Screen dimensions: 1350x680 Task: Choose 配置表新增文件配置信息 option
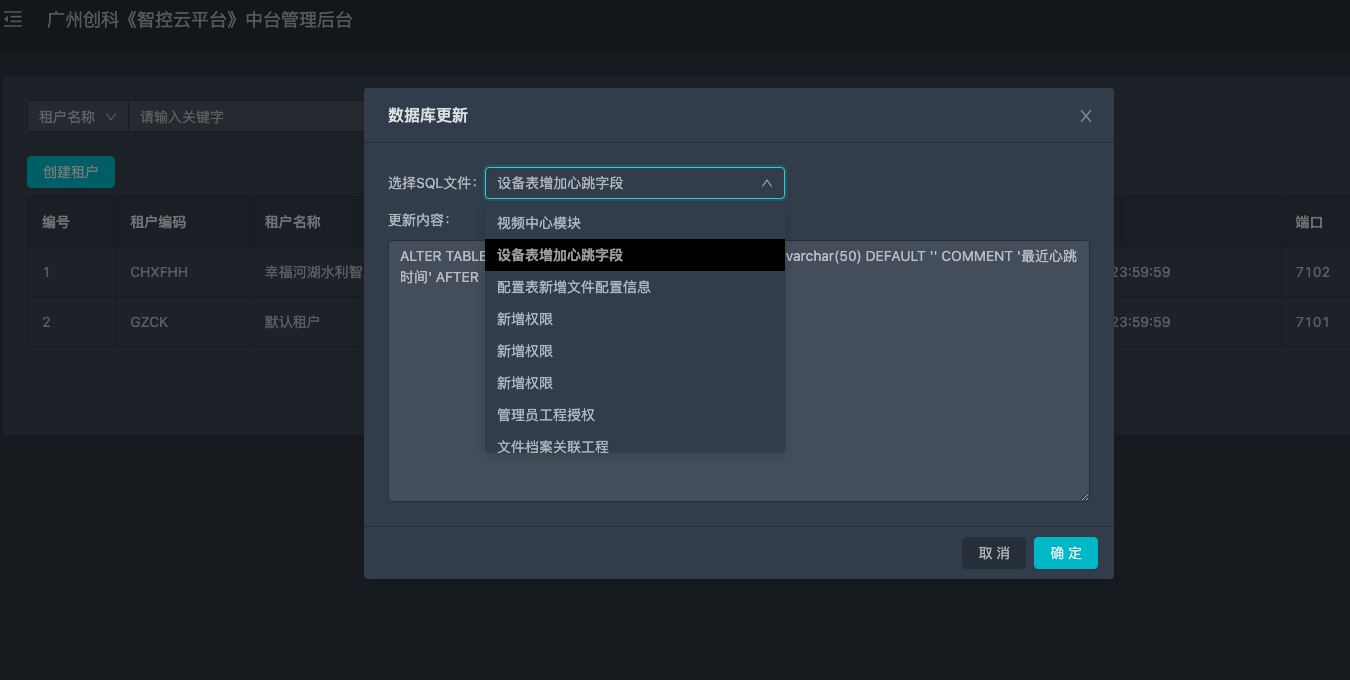572,287
